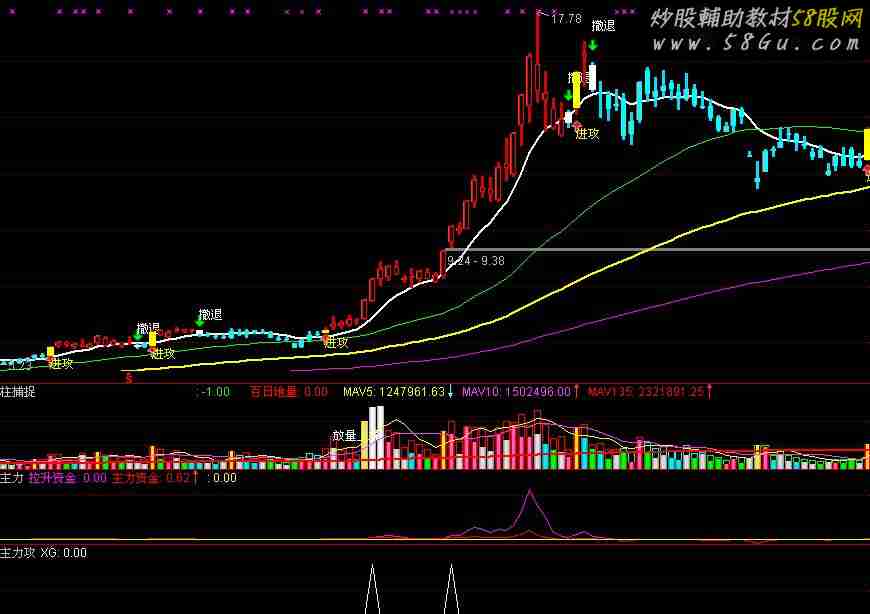Viewport: 870px width, 614px height.
Task: Click the 主力攻 indicator name
Action: pos(18,552)
